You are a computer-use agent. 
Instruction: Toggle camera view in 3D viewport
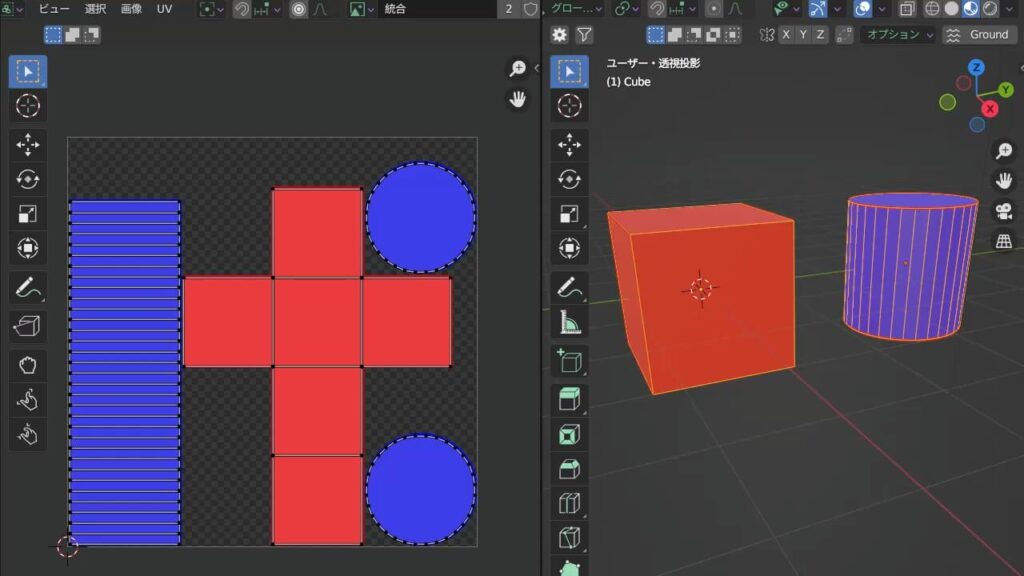1004,211
